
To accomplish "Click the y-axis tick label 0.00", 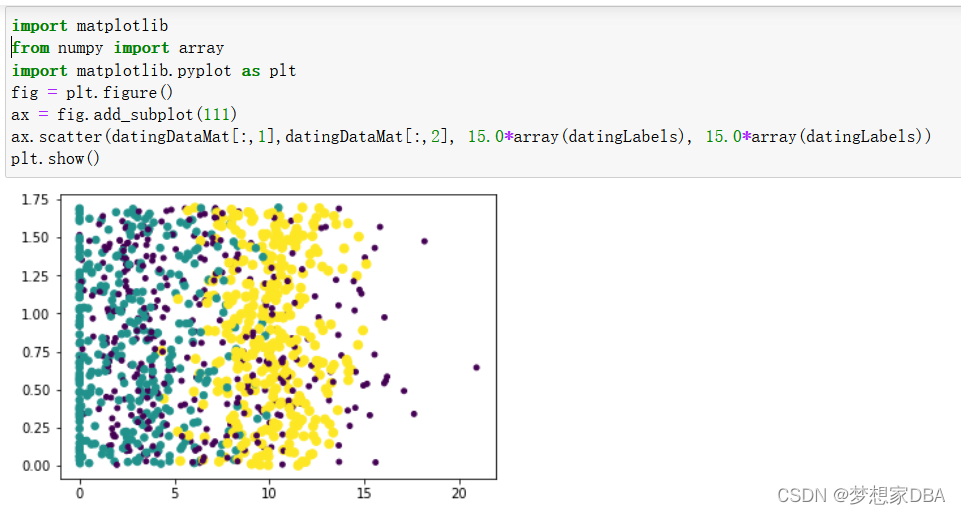I will (x=35, y=466).
